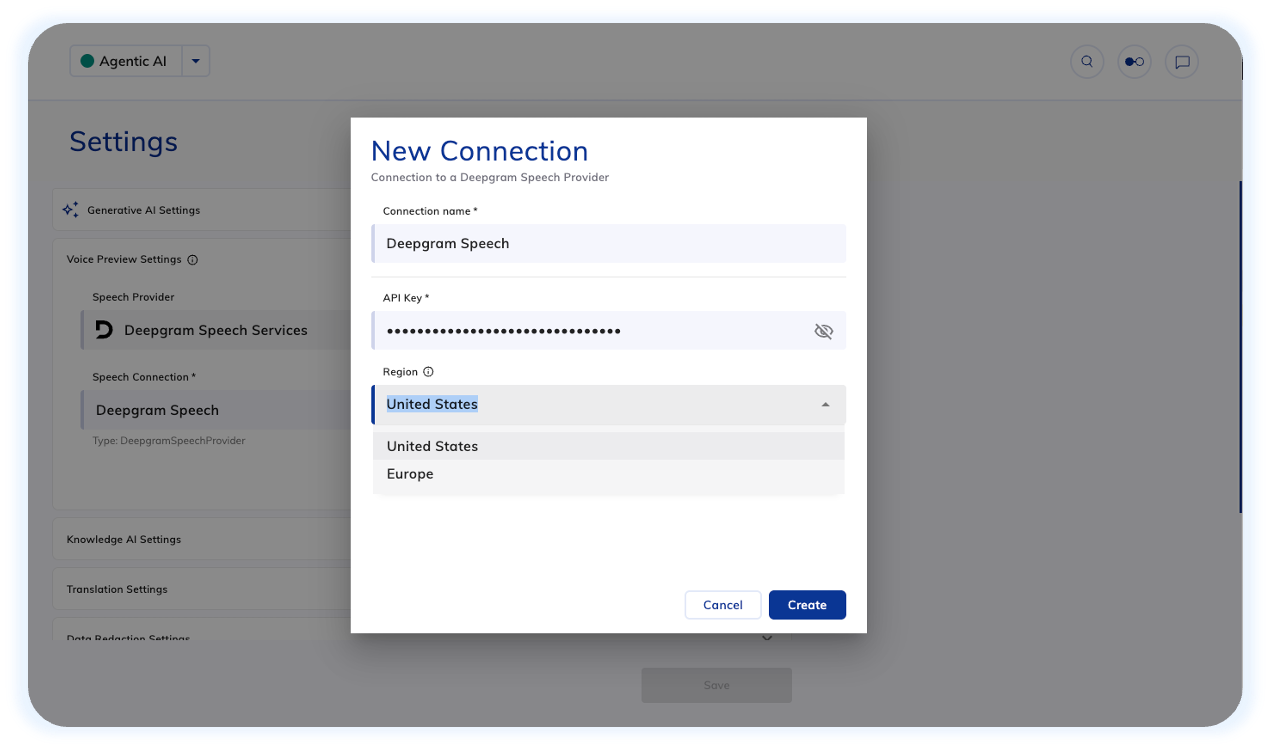Open the Deepgram Speech Services provider dropdown
The width and height of the screenshot is (1271, 750).
pos(216,330)
